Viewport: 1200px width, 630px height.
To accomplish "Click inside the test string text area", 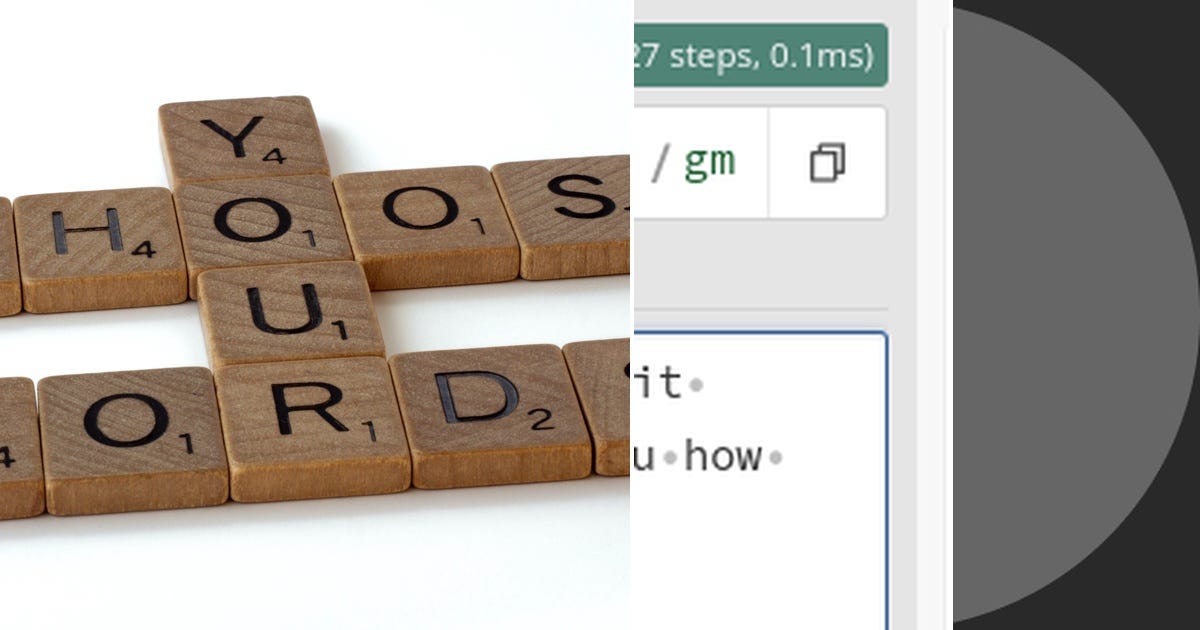I will 761,482.
